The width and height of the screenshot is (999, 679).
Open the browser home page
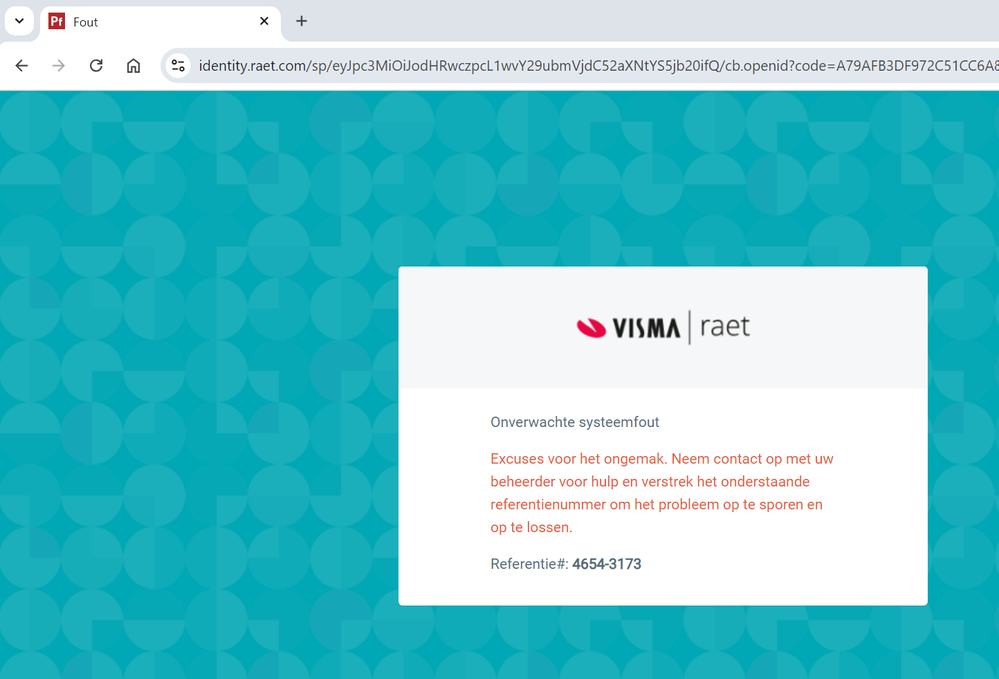tap(133, 66)
